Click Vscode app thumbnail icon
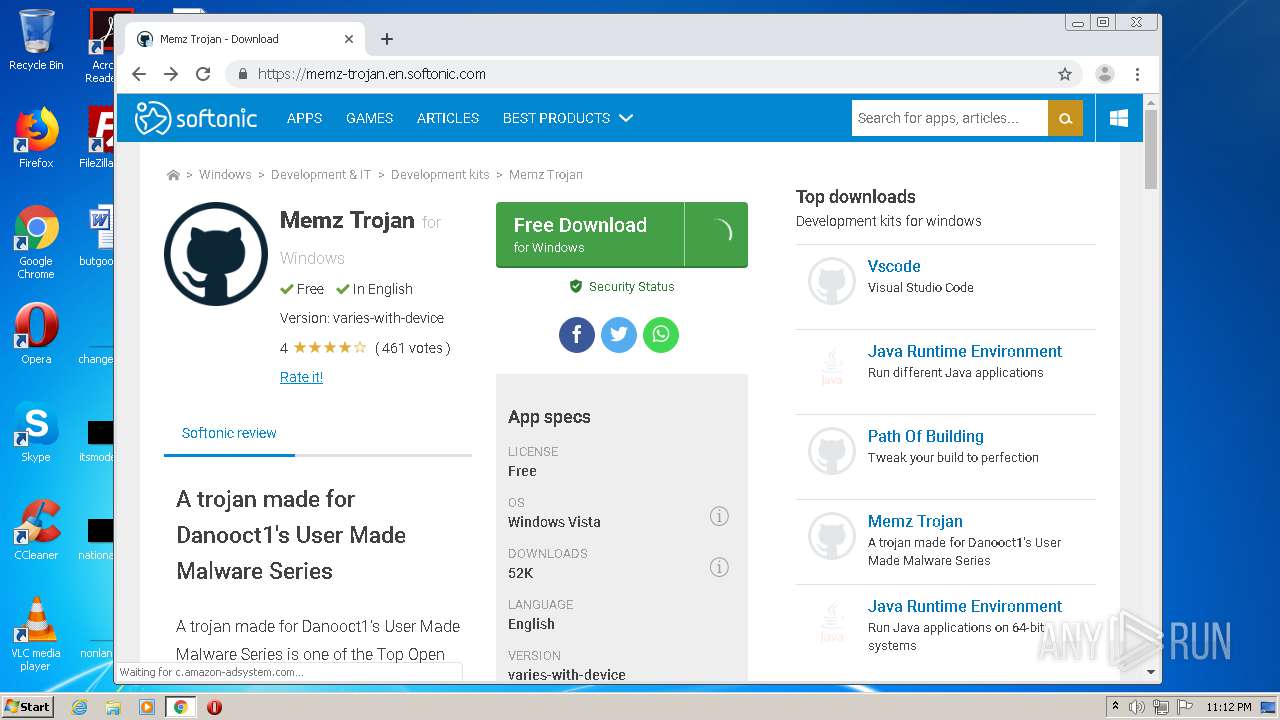 click(x=831, y=280)
